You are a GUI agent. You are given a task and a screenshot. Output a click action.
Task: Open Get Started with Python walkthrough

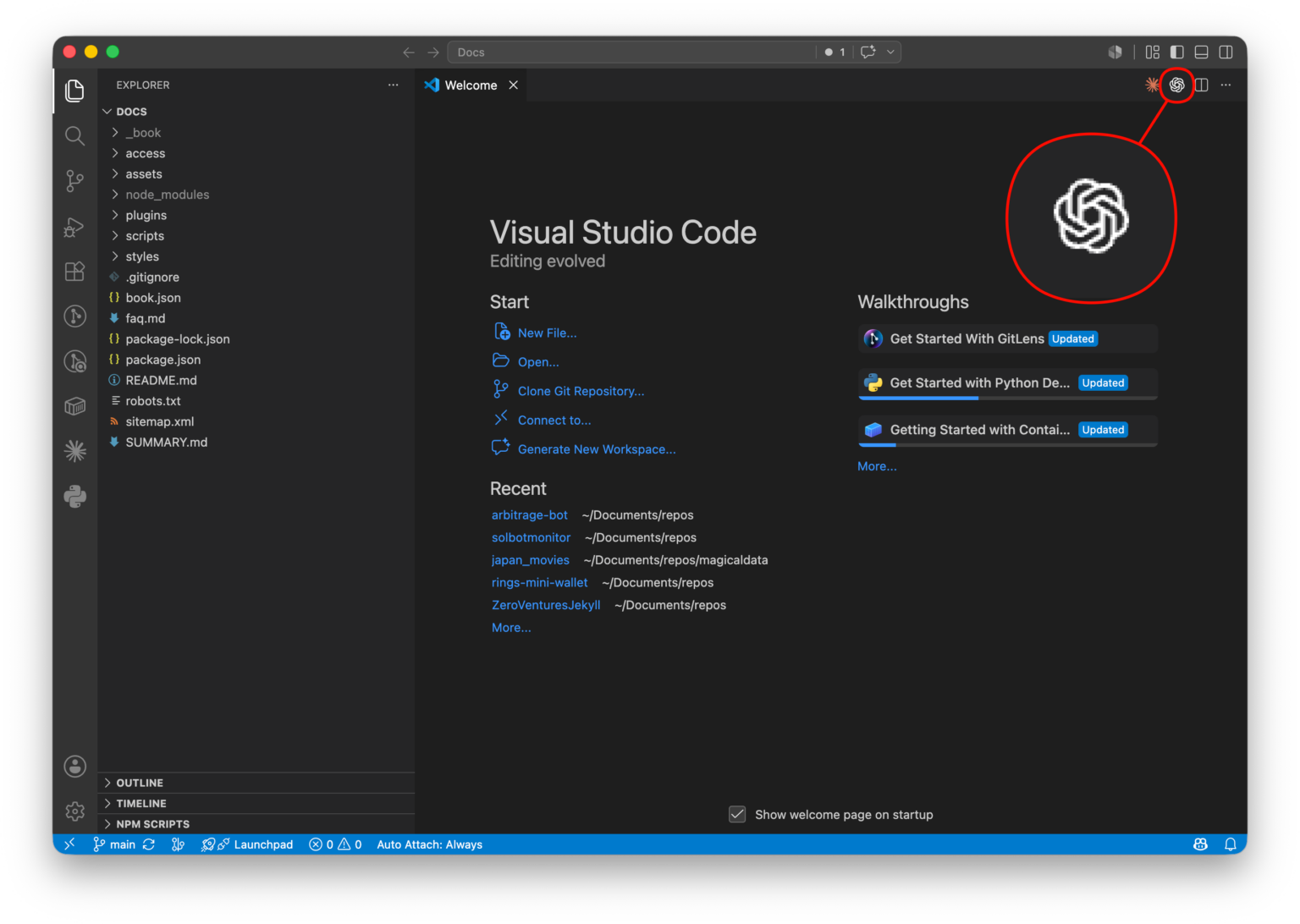(1007, 382)
